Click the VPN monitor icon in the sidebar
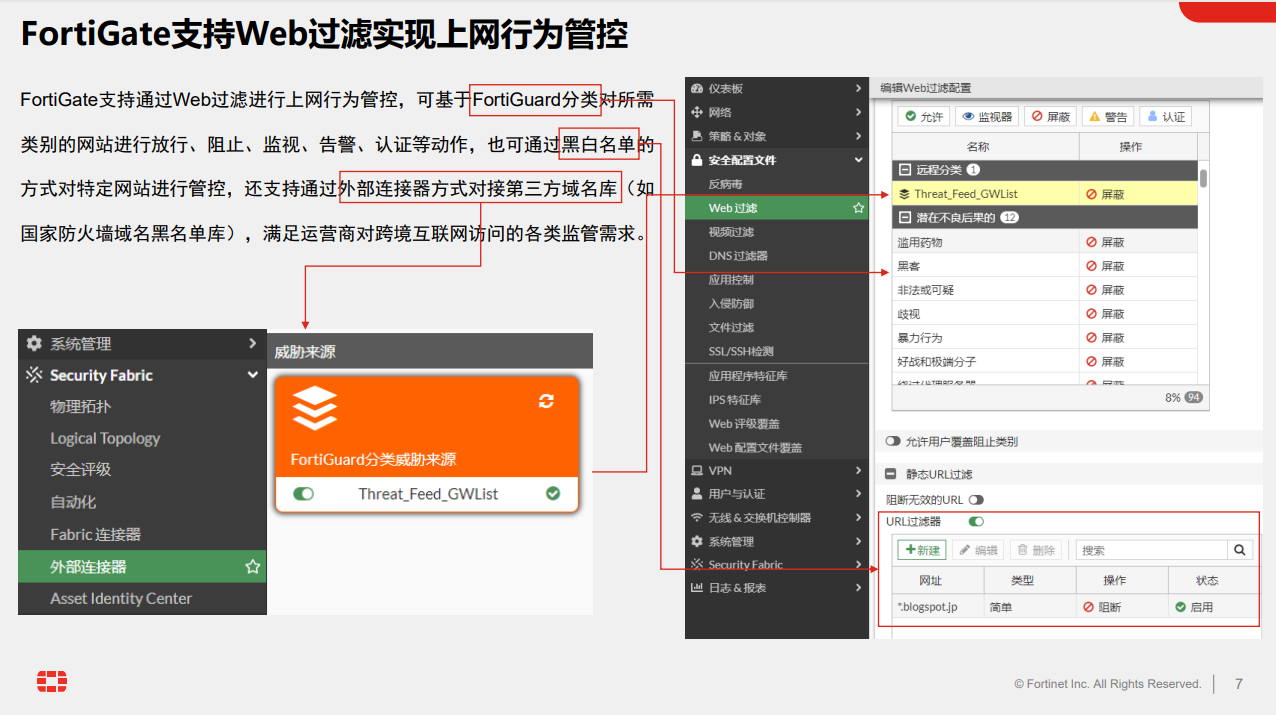The width and height of the screenshot is (1276, 715). point(697,470)
